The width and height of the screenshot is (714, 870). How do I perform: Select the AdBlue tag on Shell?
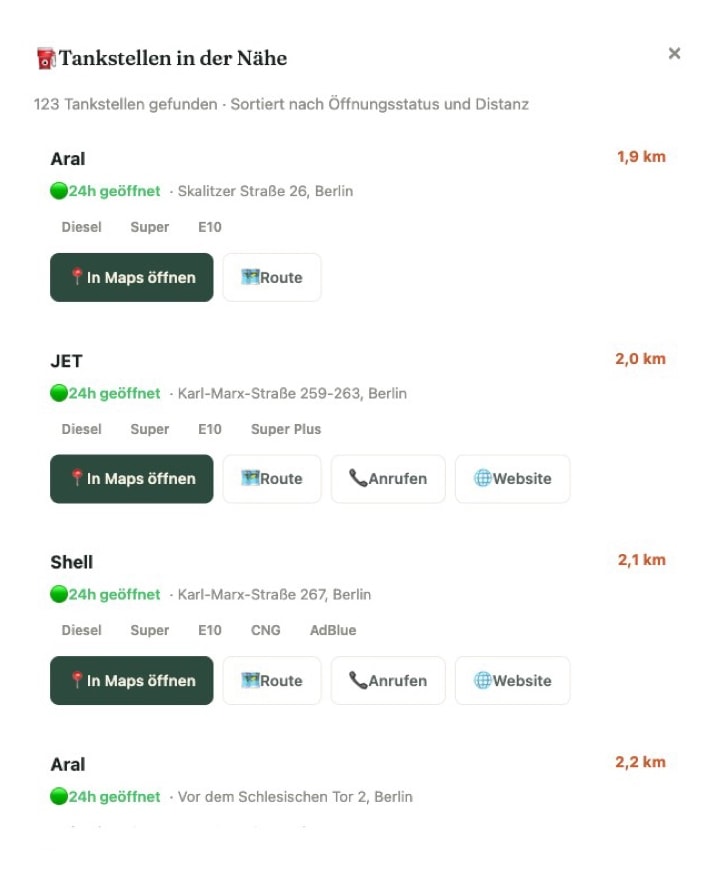coord(333,631)
